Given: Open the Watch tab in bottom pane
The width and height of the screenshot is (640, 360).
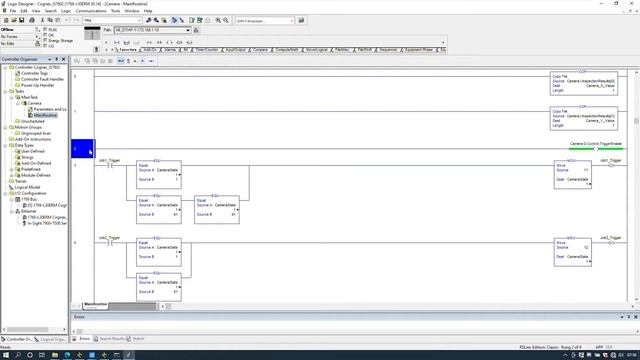Looking at the screenshot, I should (x=135, y=339).
